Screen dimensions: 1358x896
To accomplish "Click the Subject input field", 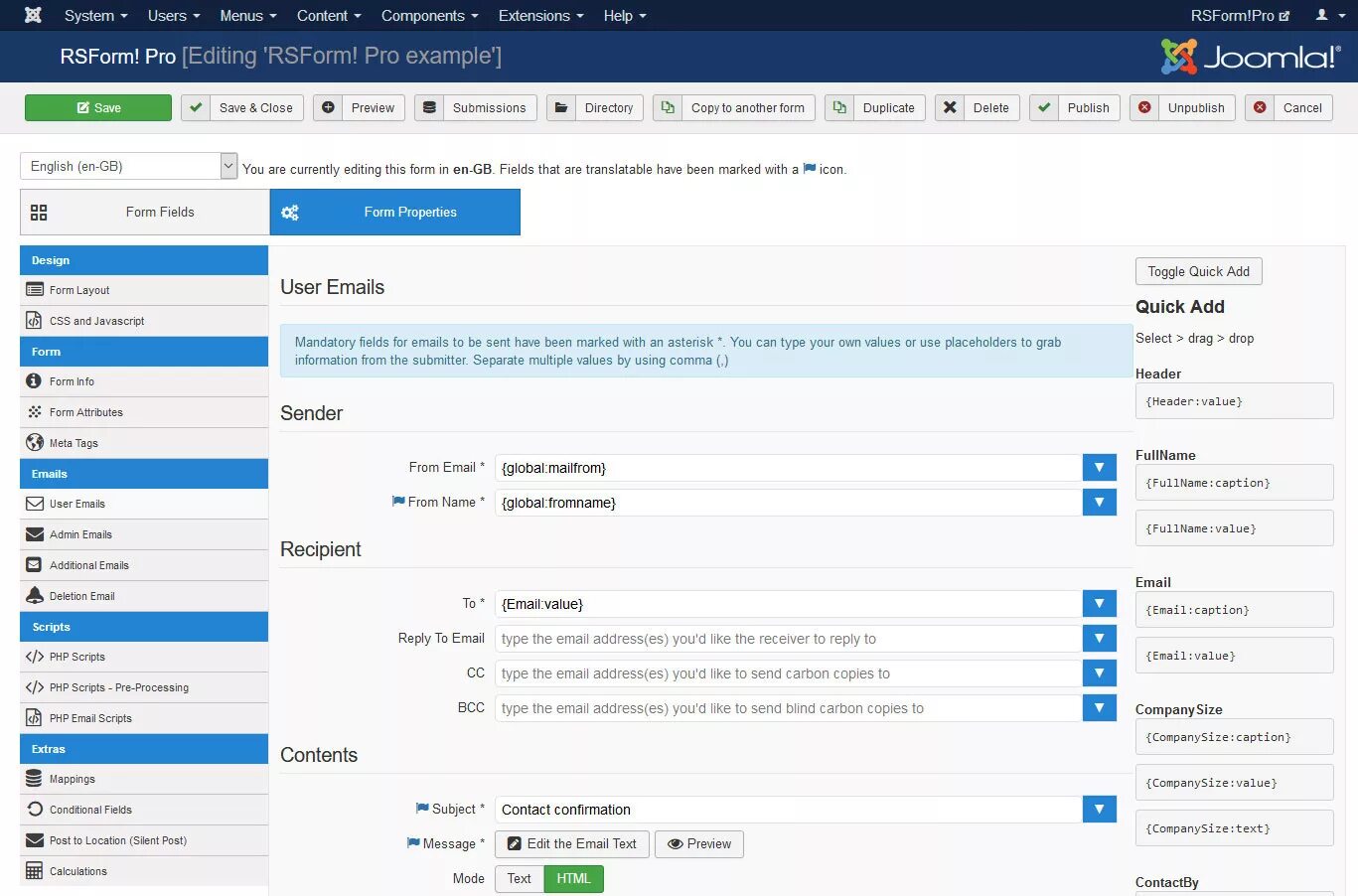I will [x=789, y=810].
